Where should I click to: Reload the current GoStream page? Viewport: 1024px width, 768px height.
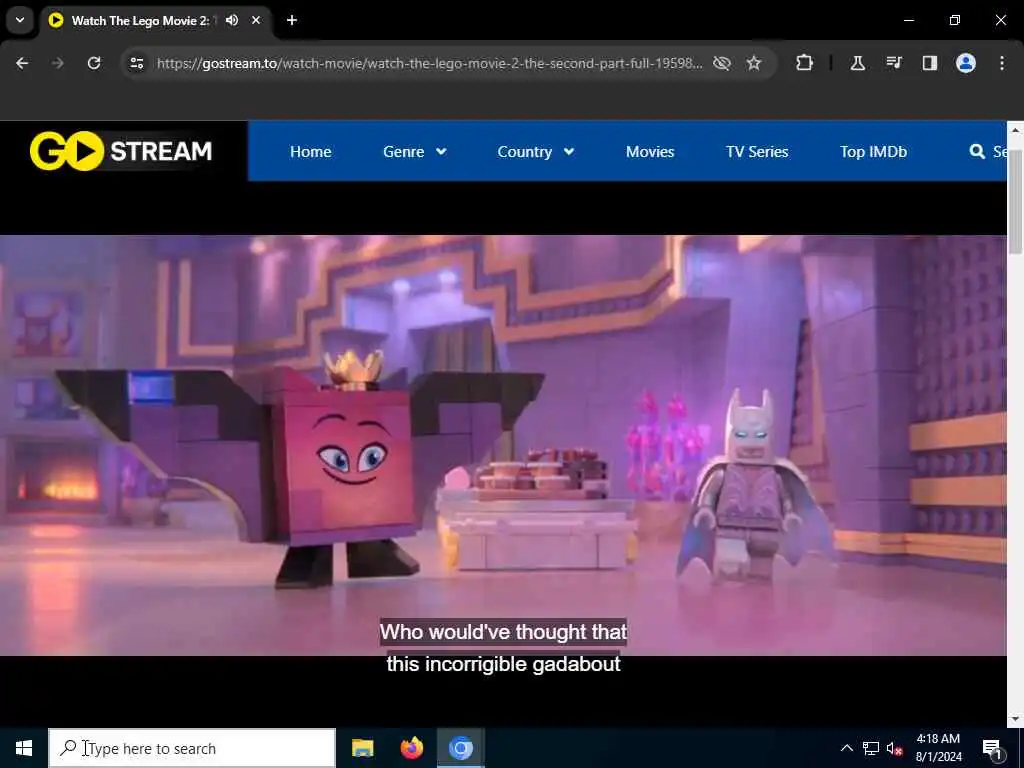[x=94, y=63]
